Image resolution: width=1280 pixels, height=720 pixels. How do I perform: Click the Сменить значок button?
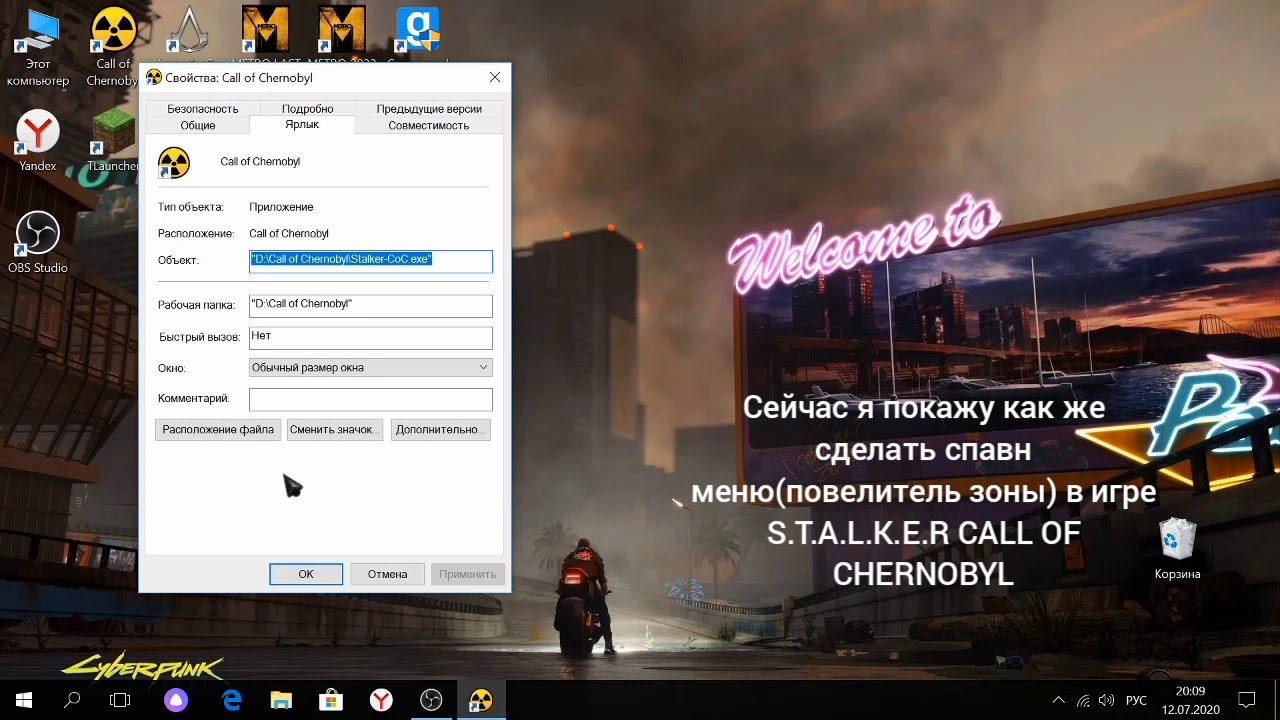[x=335, y=430]
